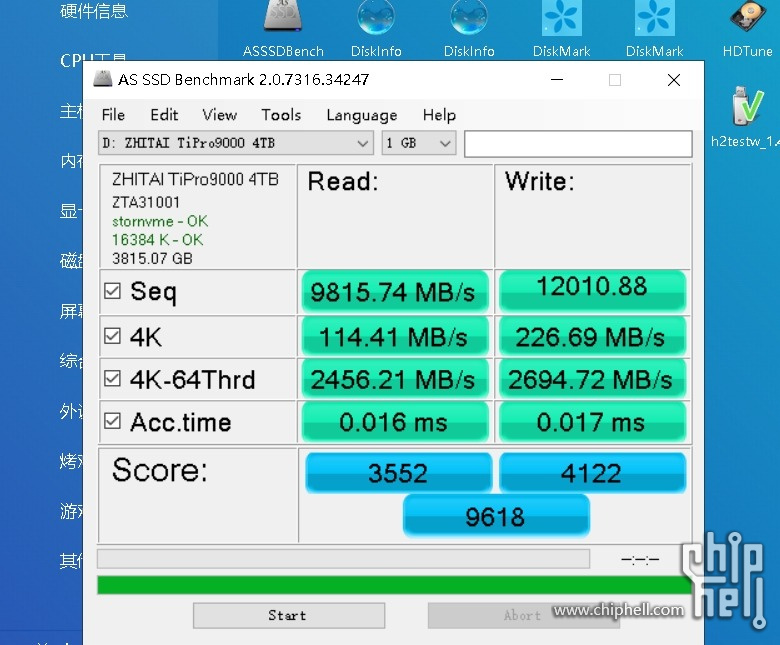Click the write score 4122
Image resolution: width=780 pixels, height=645 pixels.
click(592, 472)
